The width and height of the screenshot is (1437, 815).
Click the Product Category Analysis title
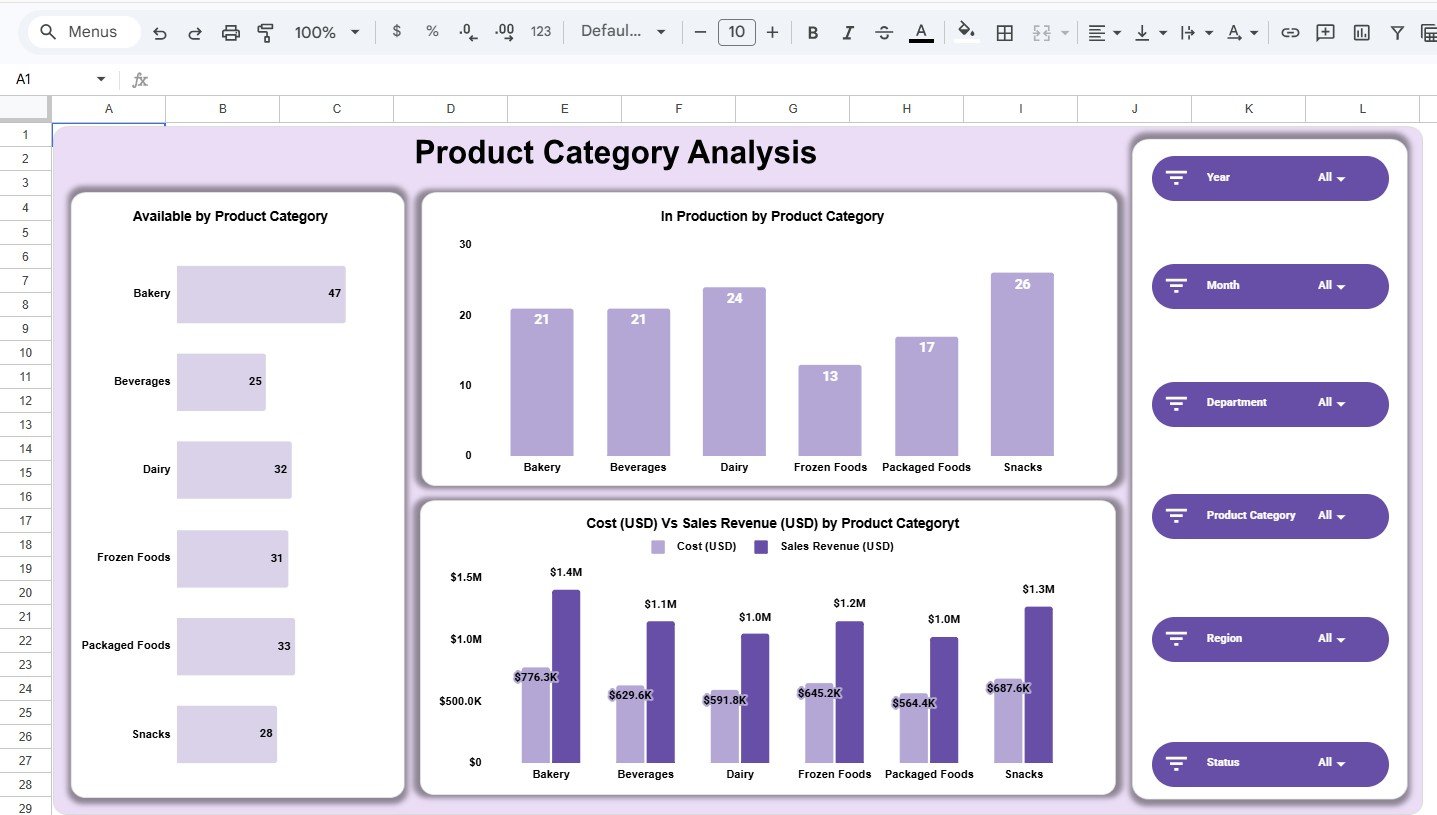pos(615,153)
